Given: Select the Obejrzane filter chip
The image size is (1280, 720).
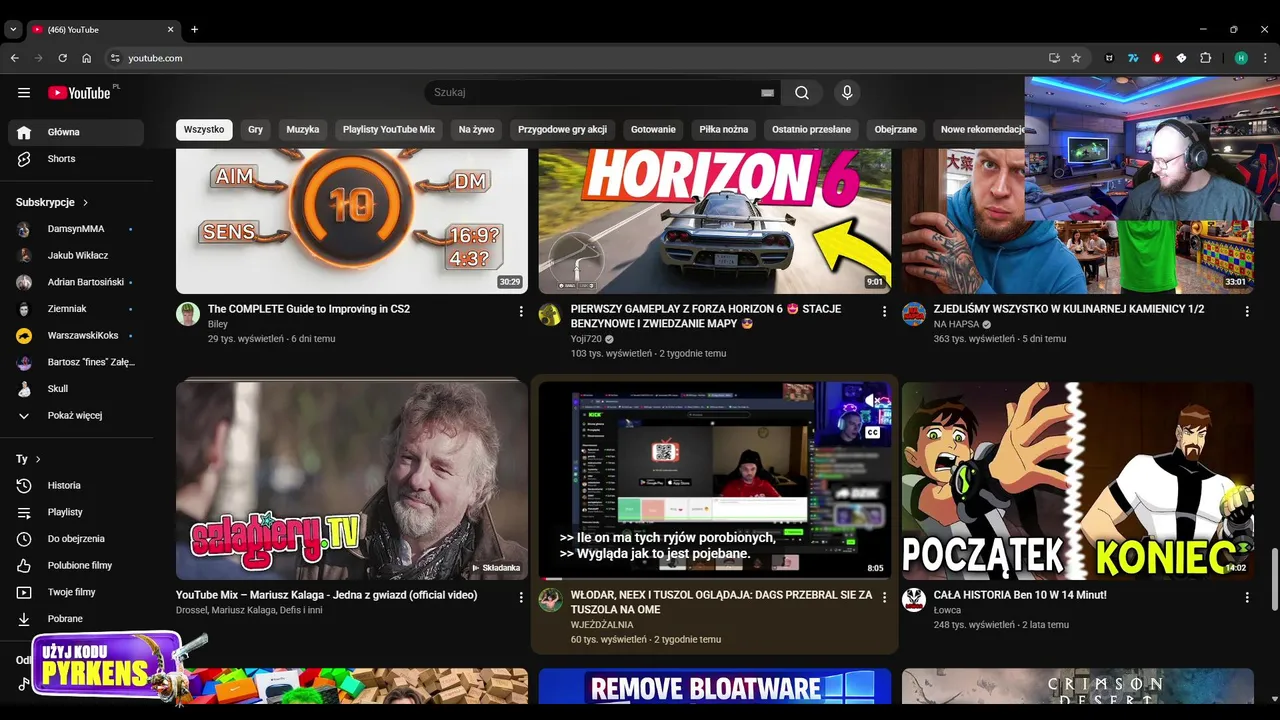Looking at the screenshot, I should coord(896,130).
